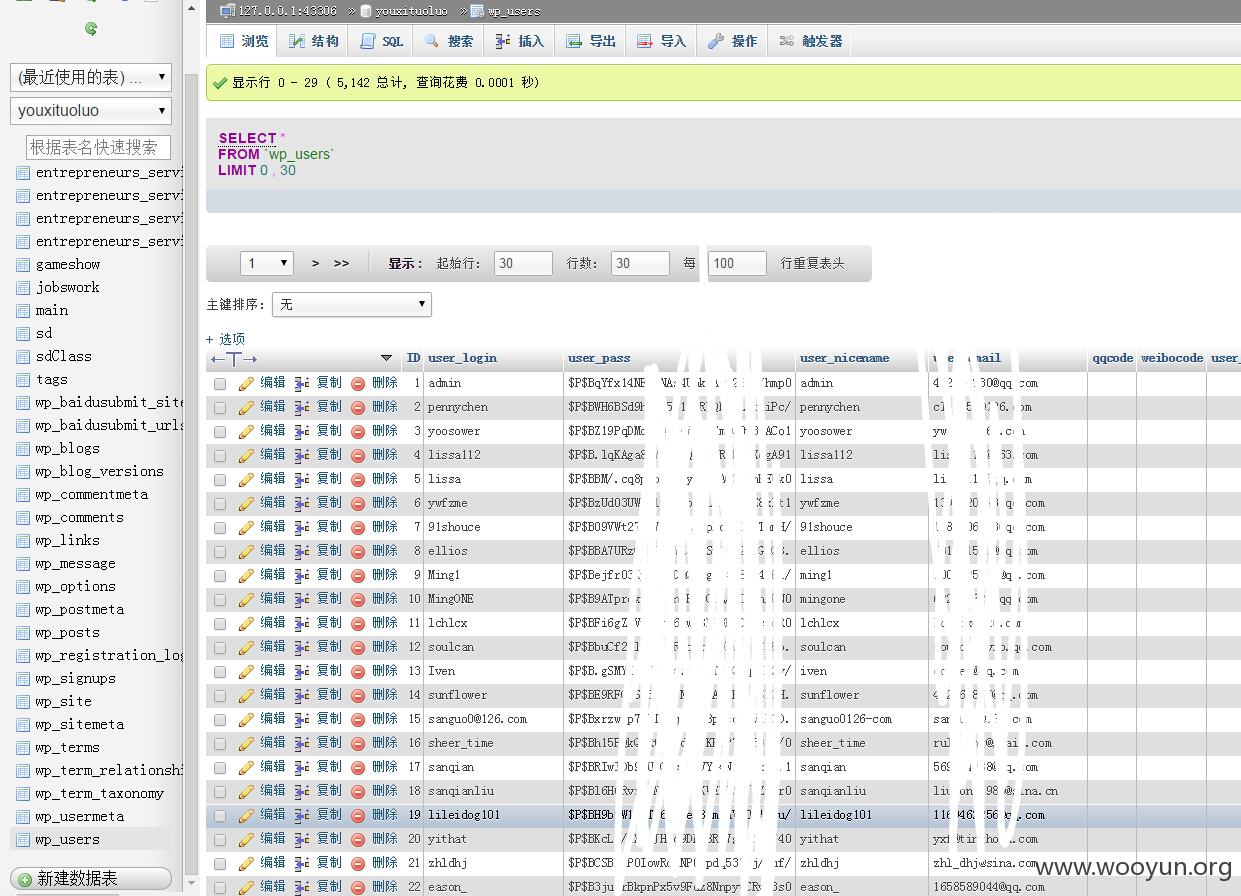The height and width of the screenshot is (896, 1241).
Task: Click the copy icon for yoosower row
Action: point(302,431)
